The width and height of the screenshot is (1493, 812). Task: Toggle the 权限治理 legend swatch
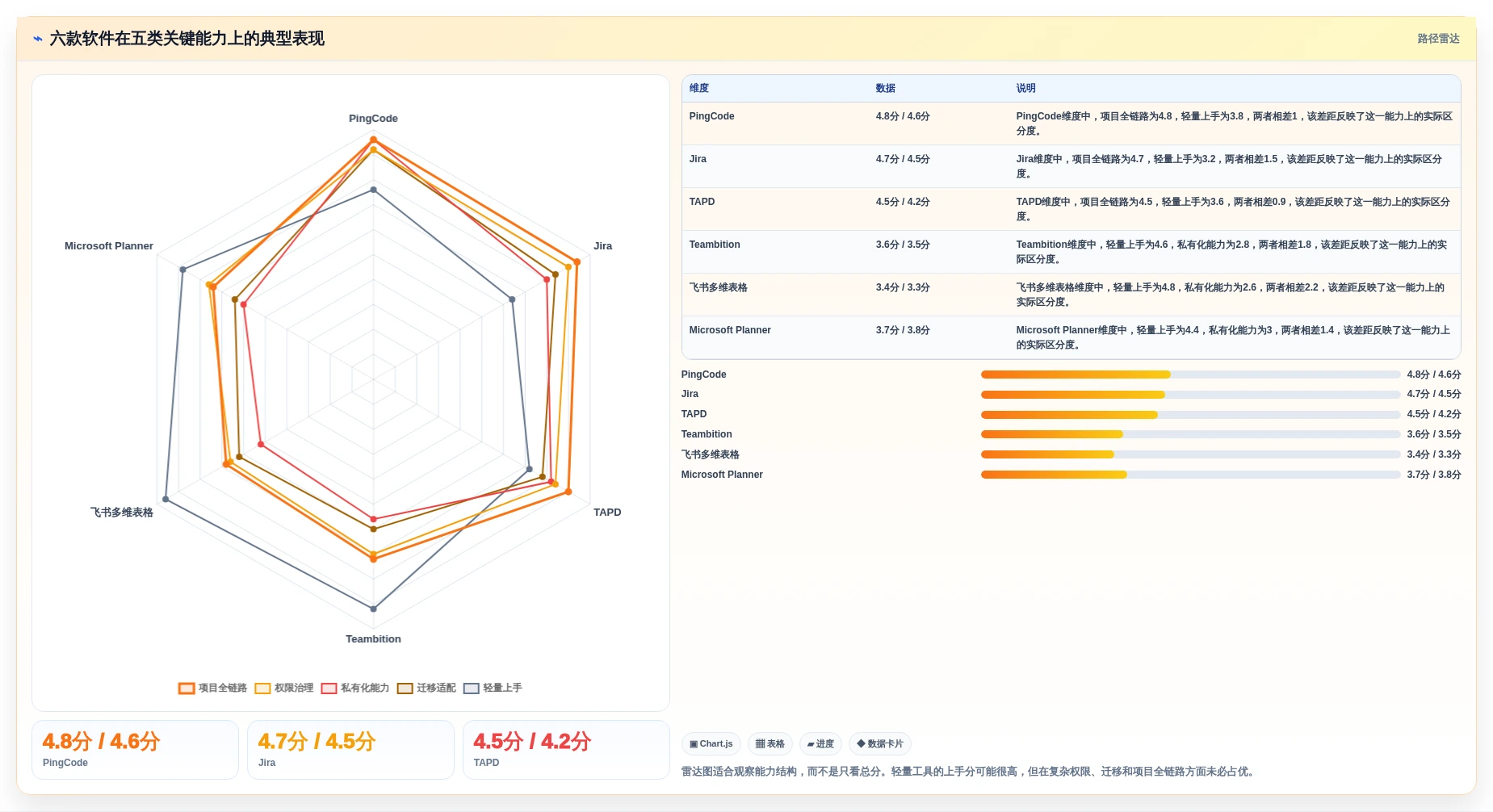(x=262, y=689)
